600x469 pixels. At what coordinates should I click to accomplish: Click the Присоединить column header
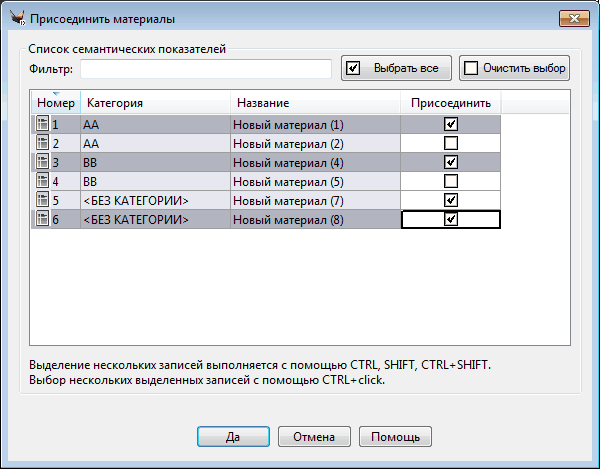coord(450,103)
